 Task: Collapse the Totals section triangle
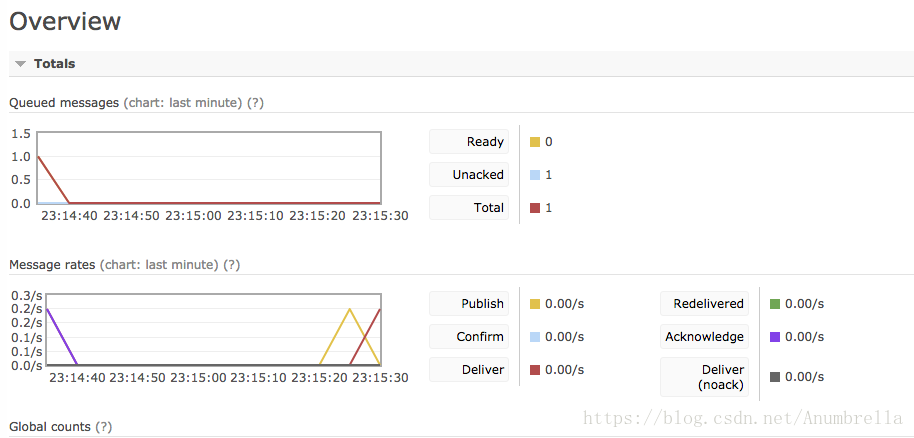(20, 64)
